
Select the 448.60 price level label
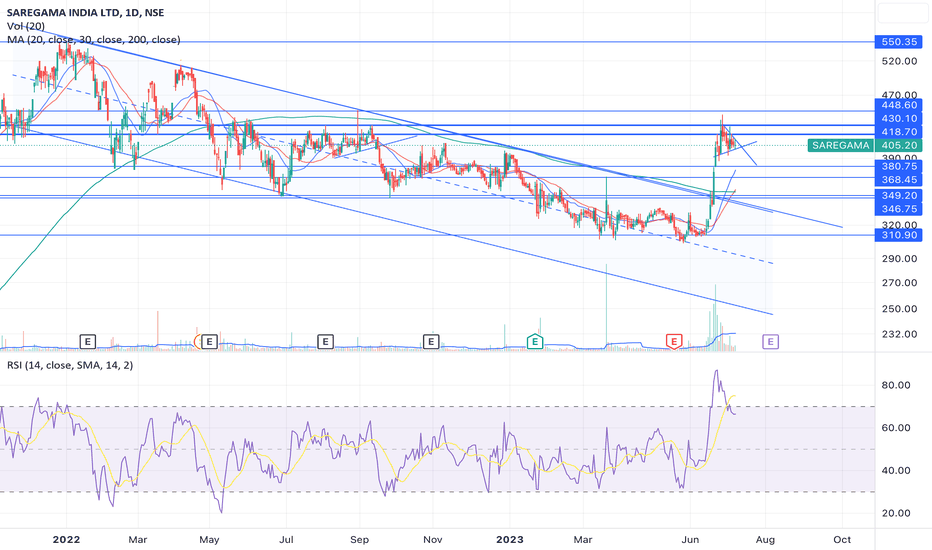(x=899, y=105)
